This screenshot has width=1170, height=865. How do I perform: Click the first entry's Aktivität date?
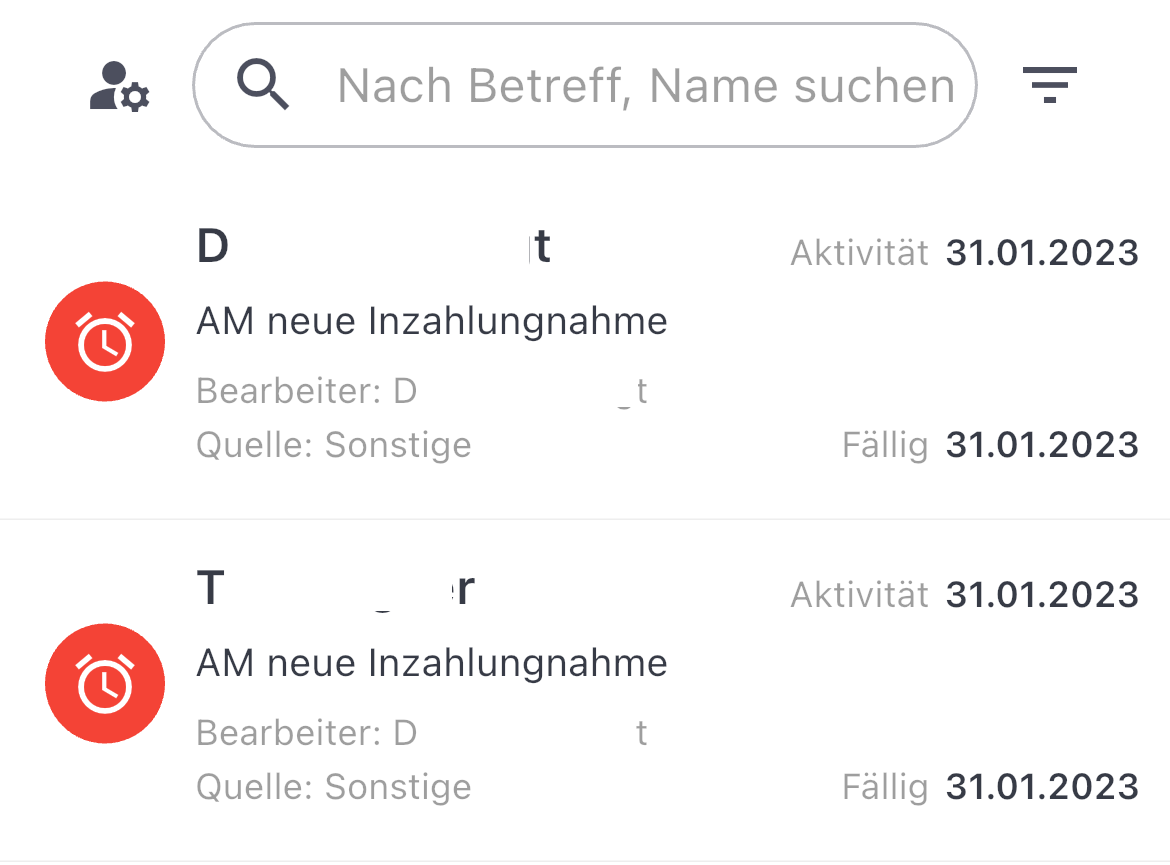1042,253
